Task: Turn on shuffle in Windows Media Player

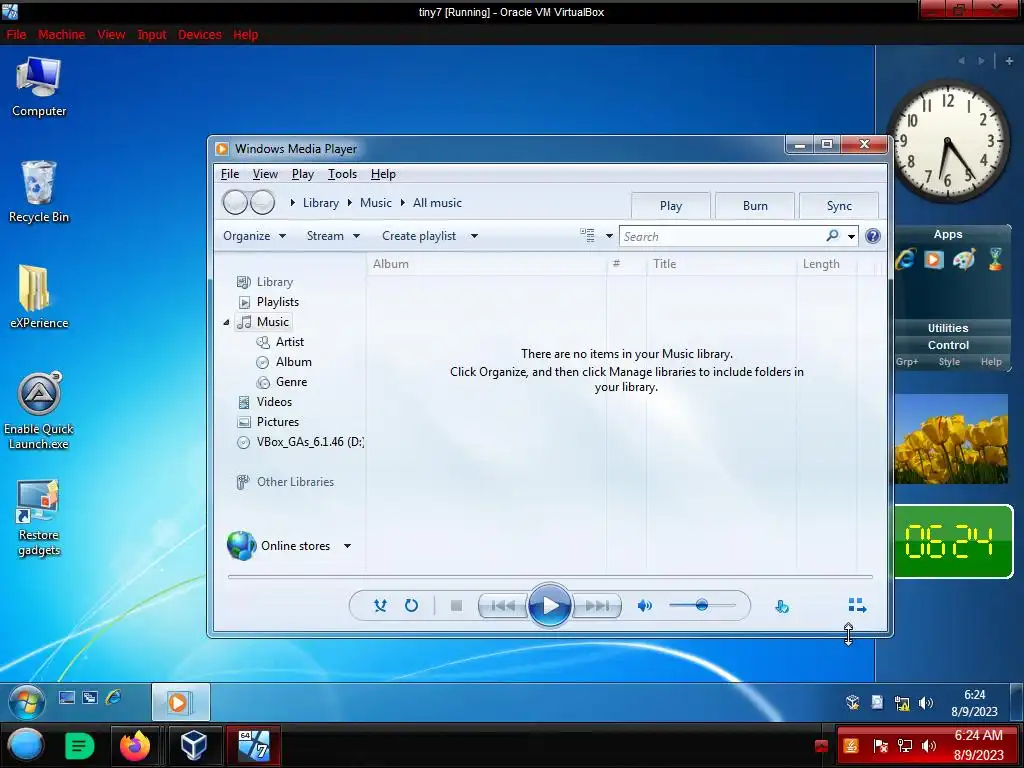Action: tap(380, 605)
